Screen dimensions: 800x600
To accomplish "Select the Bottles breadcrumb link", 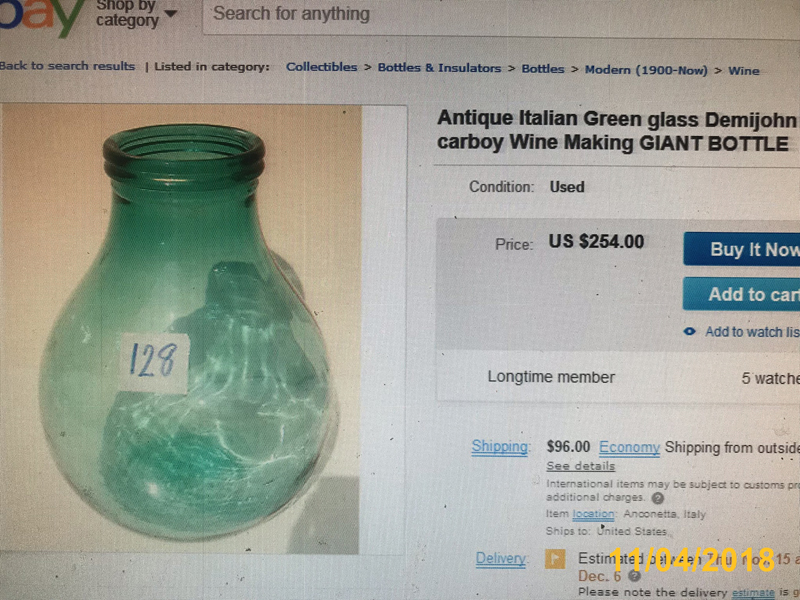I will coord(543,69).
